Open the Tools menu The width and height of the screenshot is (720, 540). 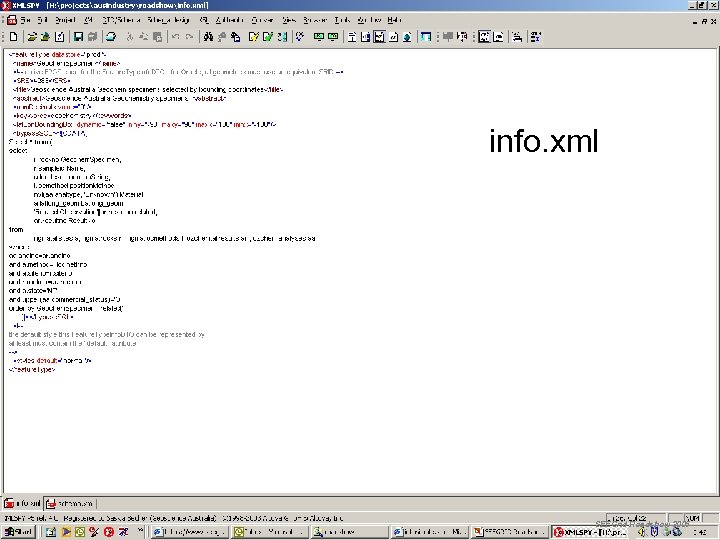pos(342,20)
